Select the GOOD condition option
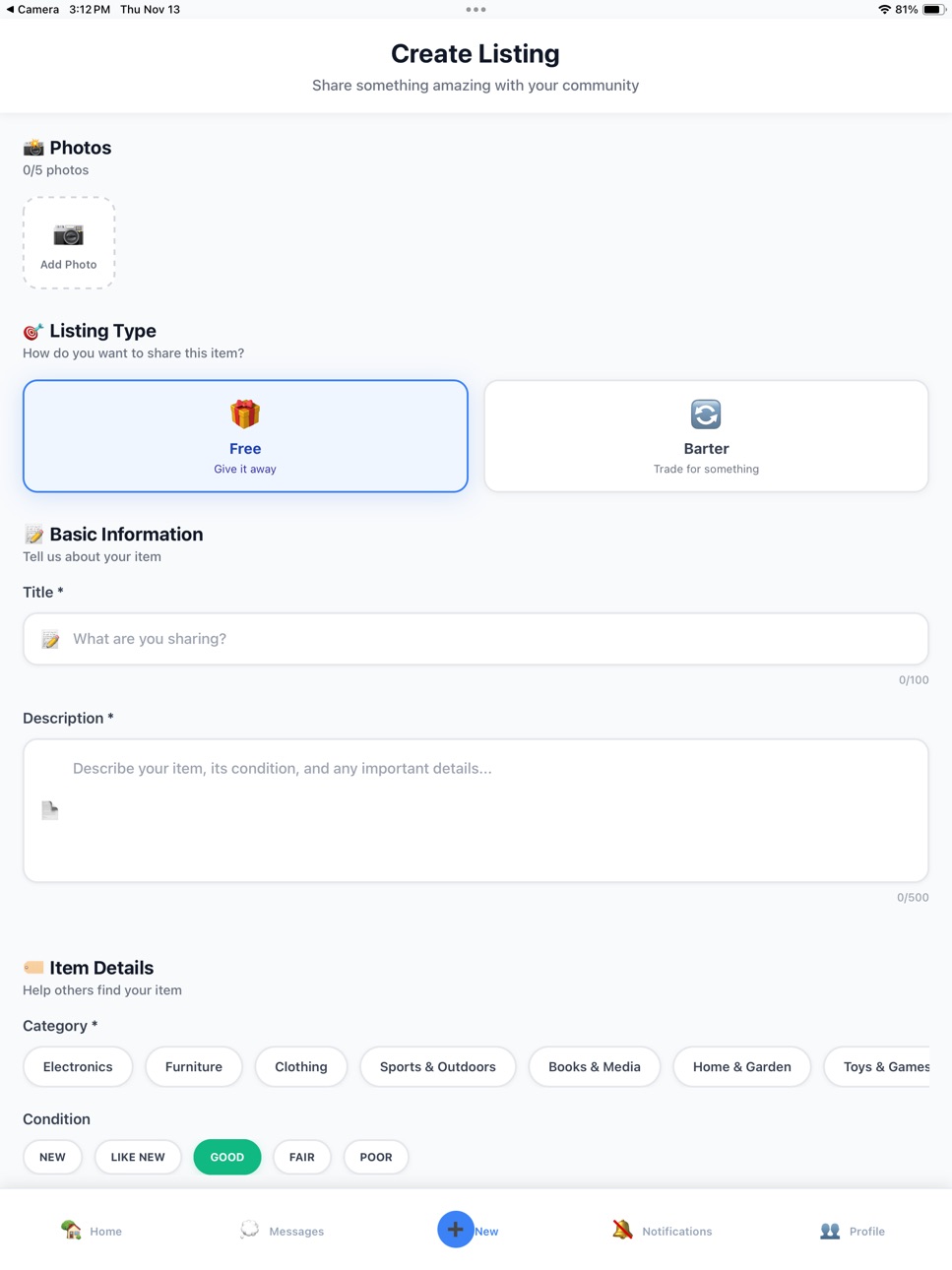 point(227,1157)
